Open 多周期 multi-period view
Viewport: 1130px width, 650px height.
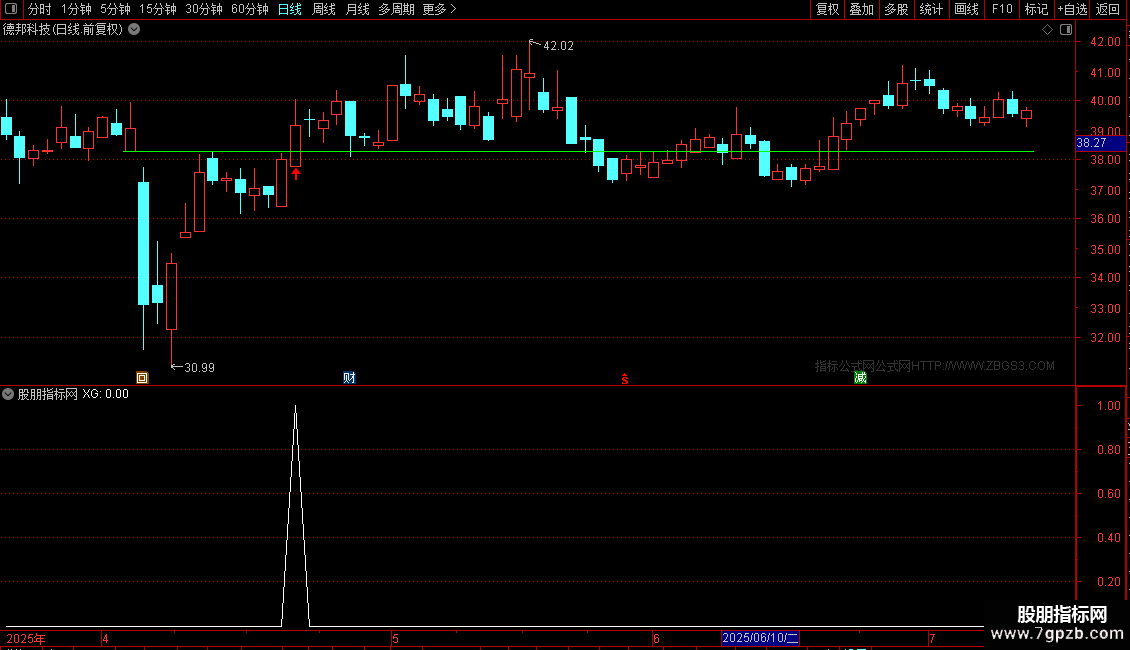(396, 9)
